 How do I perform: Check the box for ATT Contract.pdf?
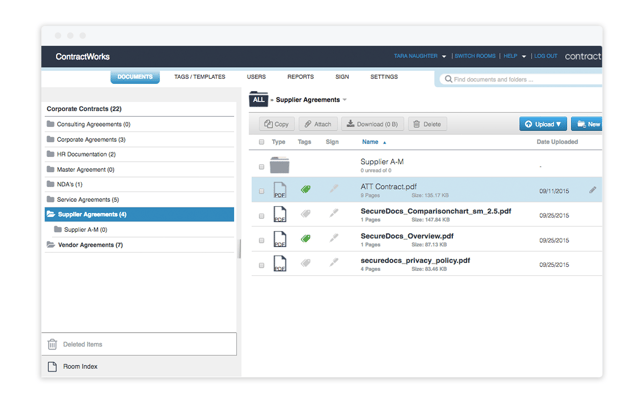pos(262,191)
